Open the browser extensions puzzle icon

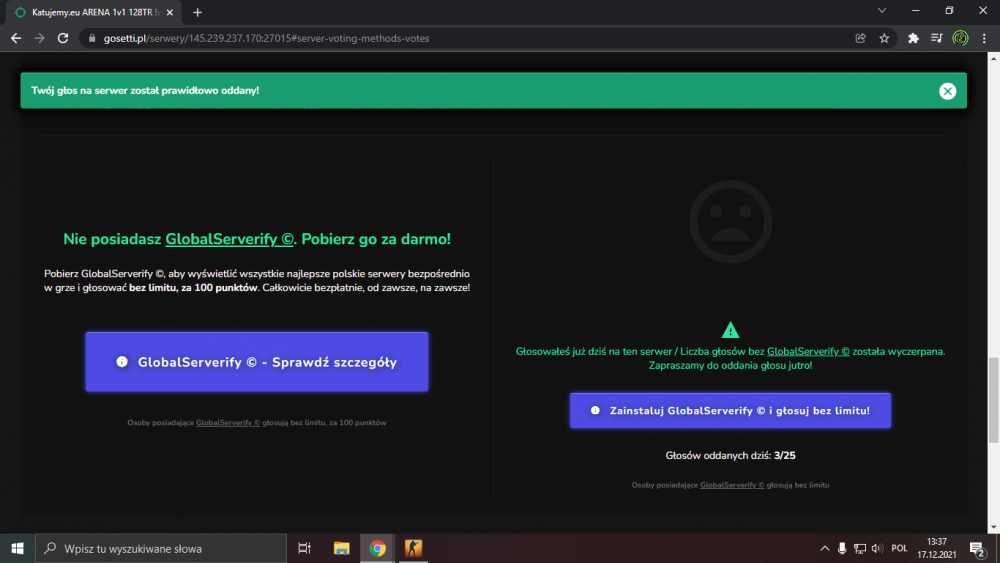(x=913, y=38)
